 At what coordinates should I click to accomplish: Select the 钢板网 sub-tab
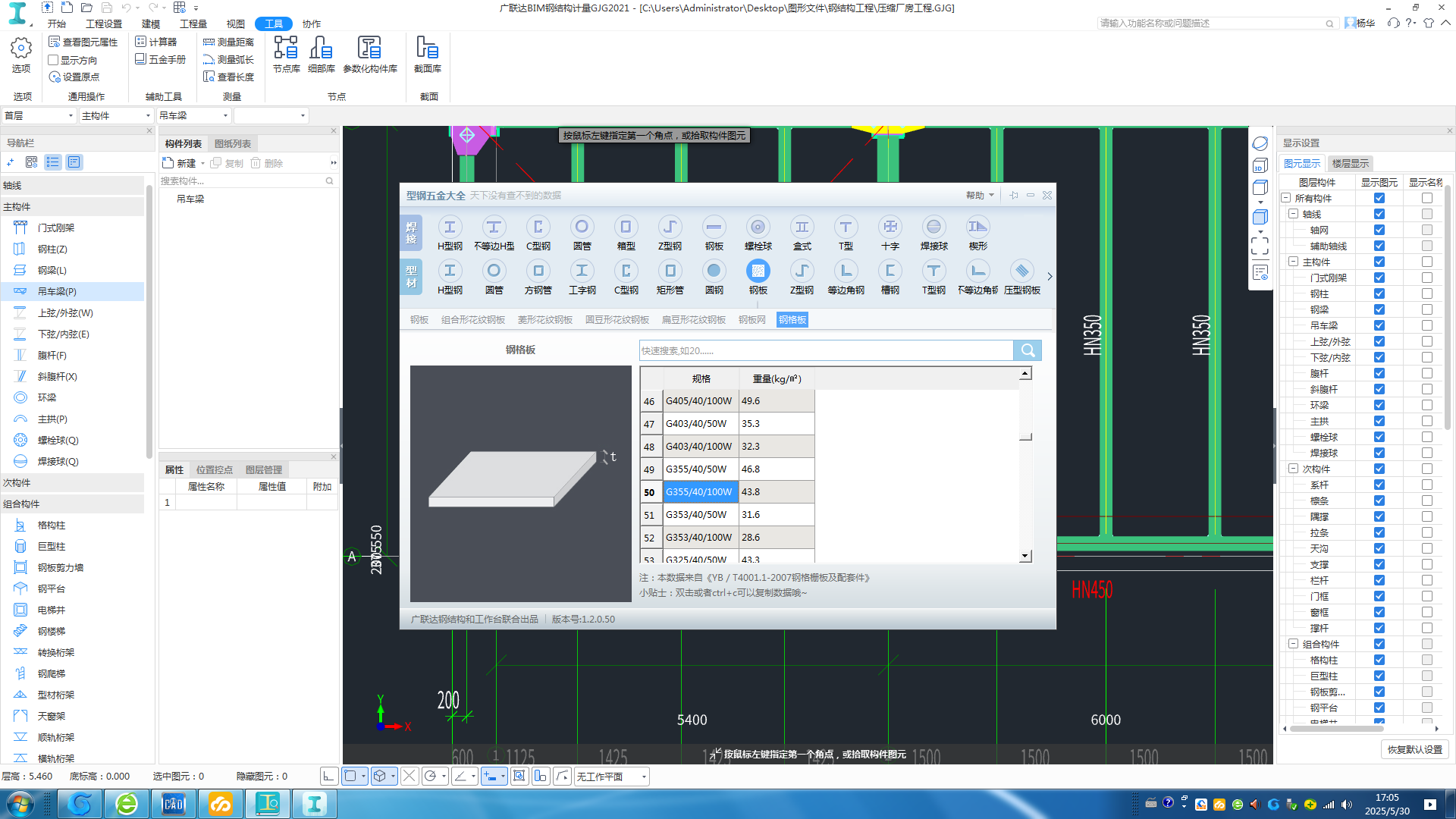tap(752, 320)
